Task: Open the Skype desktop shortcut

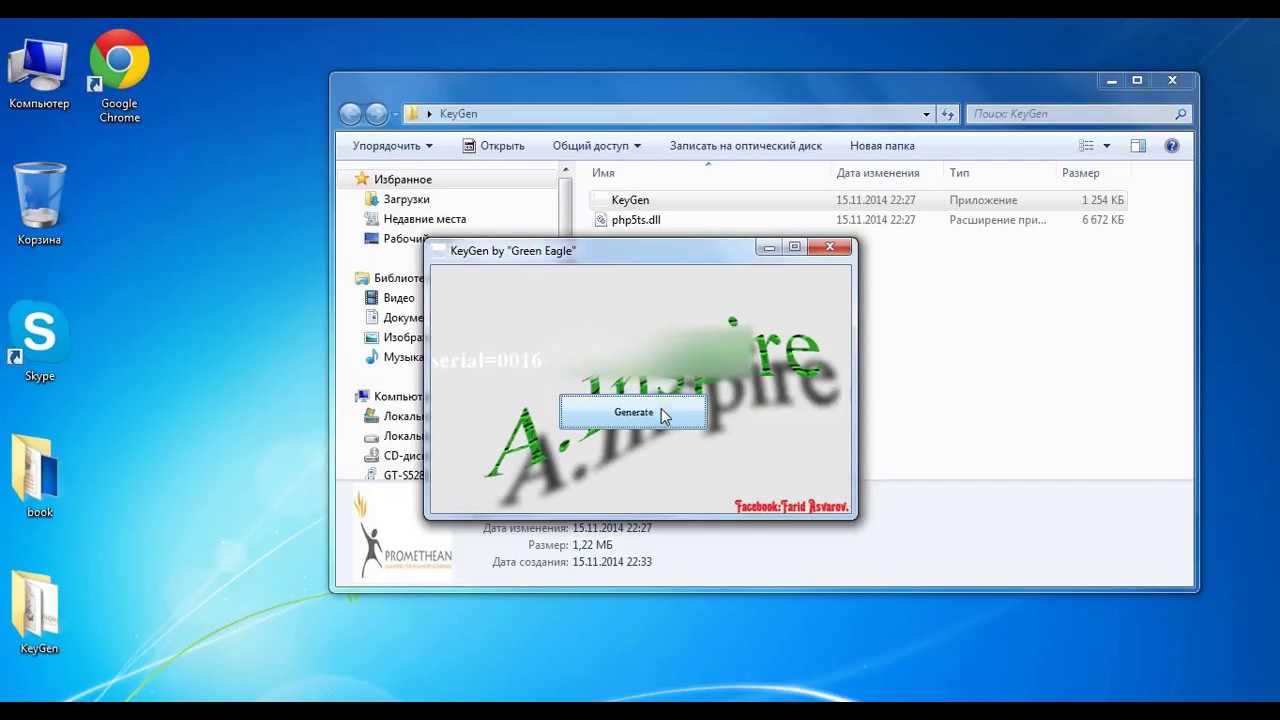Action: point(39,341)
